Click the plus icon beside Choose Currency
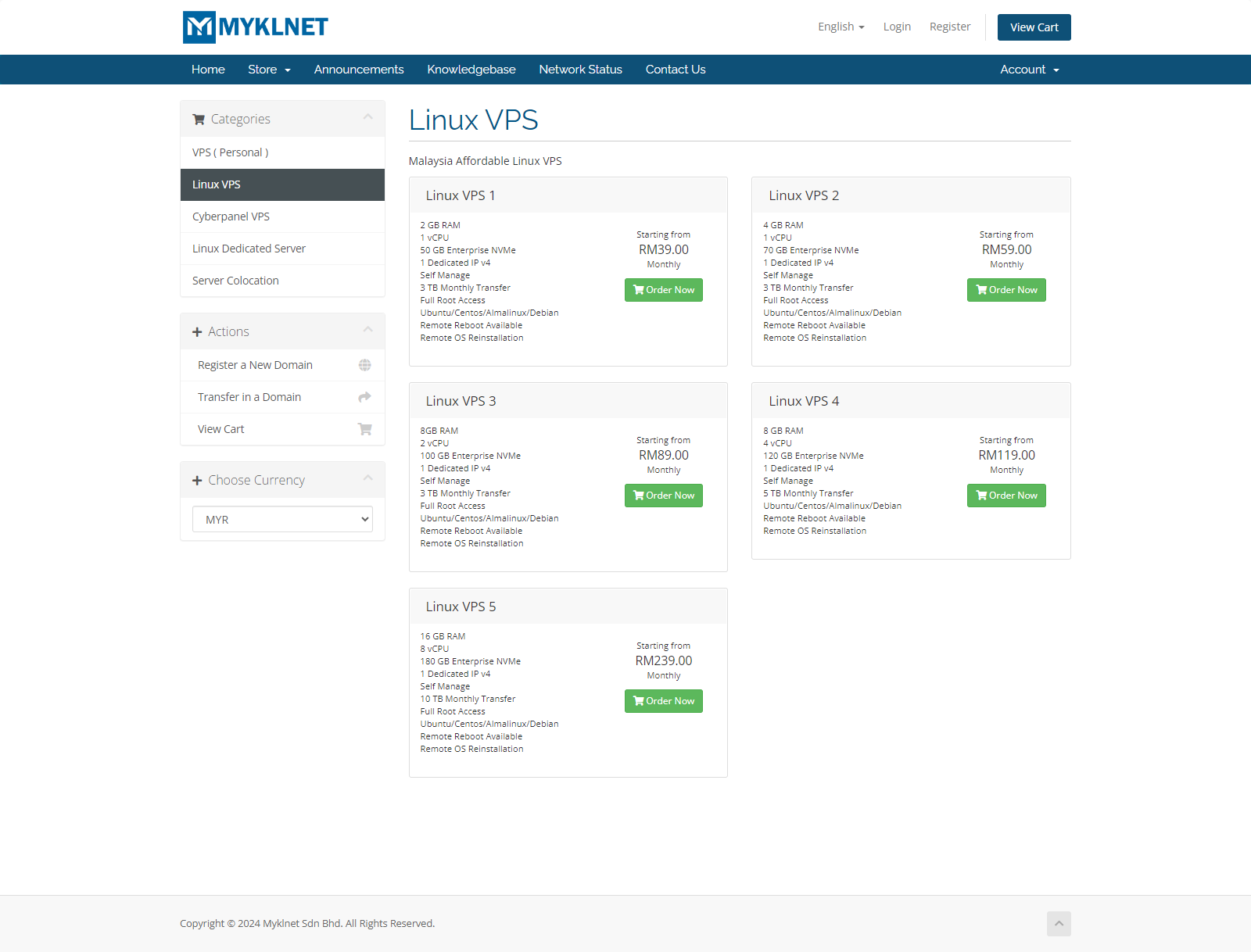 pyautogui.click(x=197, y=481)
